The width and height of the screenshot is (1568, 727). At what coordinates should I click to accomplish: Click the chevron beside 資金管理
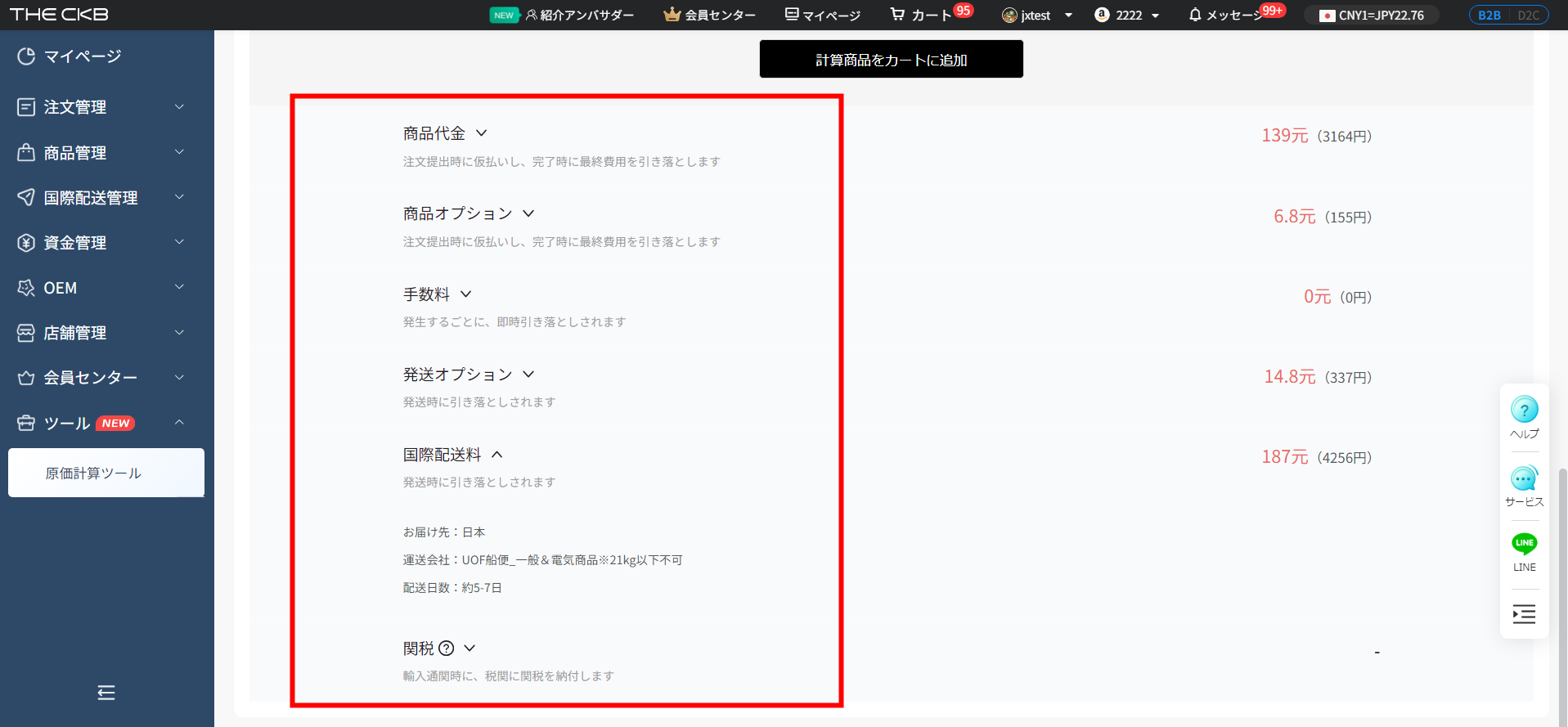179,242
